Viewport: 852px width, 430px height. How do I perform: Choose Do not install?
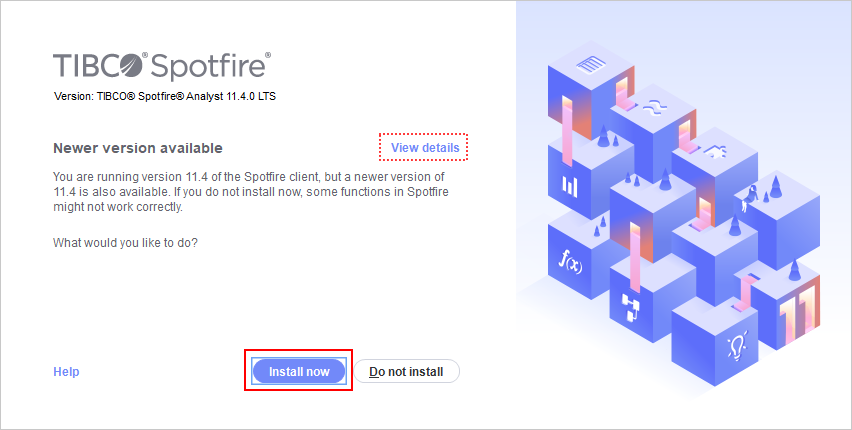(x=406, y=372)
